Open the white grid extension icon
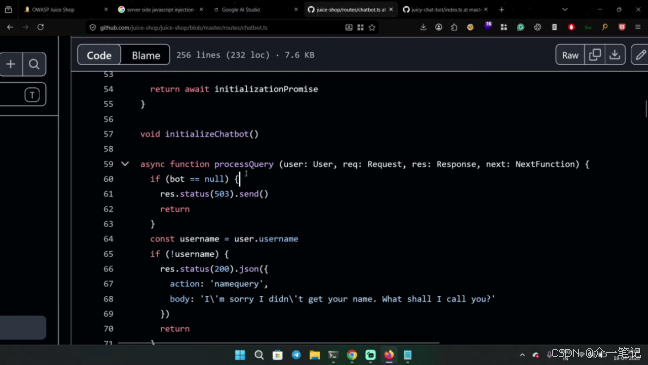Image resolution: width=648 pixels, height=365 pixels. pos(504,27)
